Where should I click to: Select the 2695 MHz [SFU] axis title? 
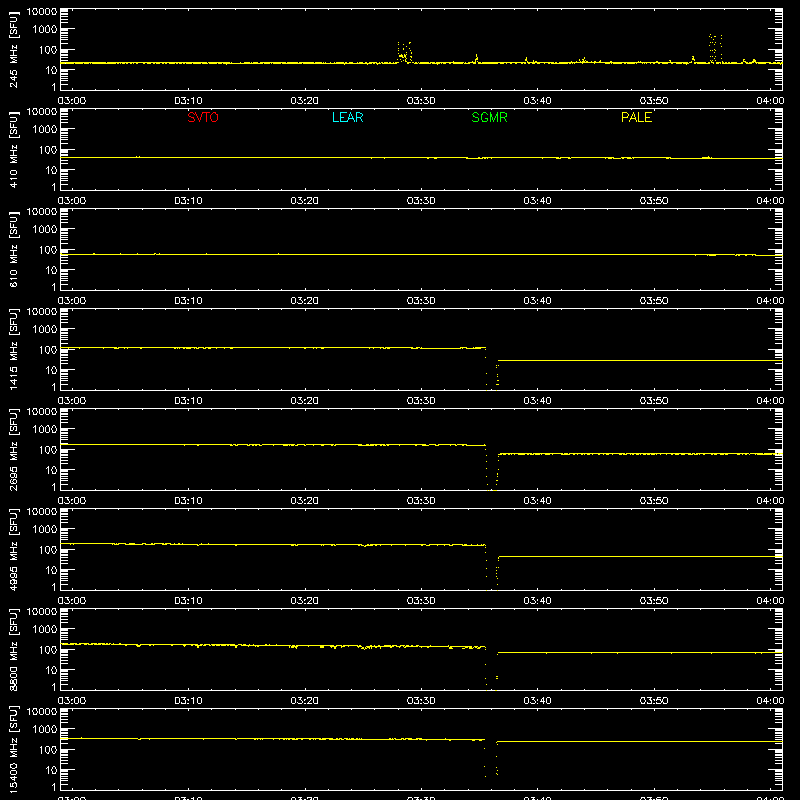point(13,449)
